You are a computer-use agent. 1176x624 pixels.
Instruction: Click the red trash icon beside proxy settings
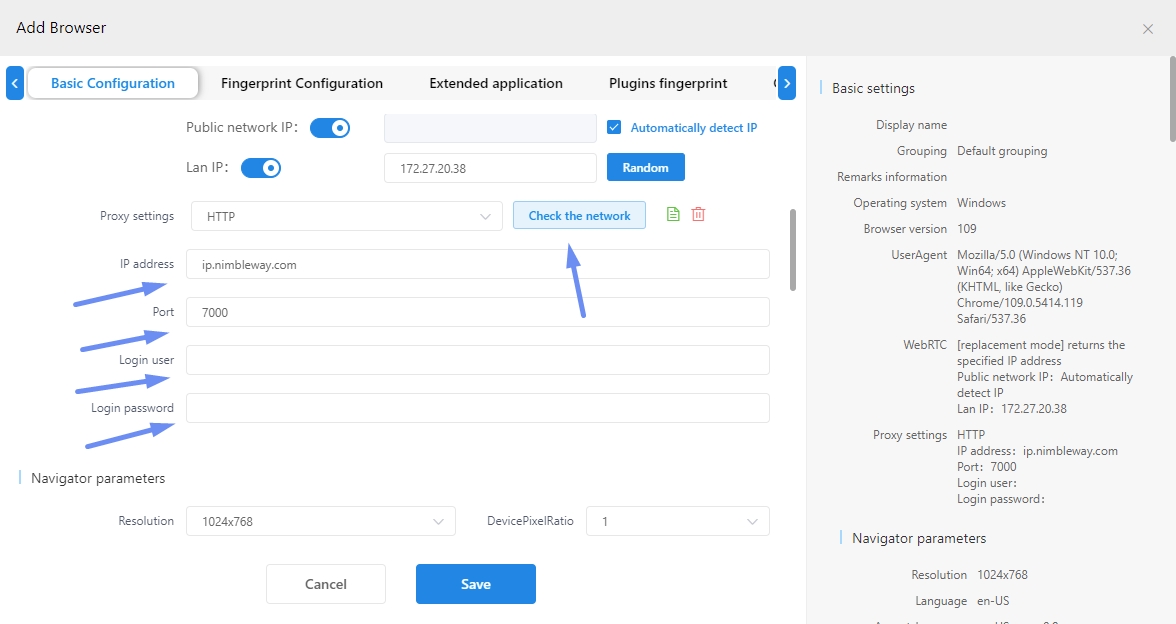698,215
